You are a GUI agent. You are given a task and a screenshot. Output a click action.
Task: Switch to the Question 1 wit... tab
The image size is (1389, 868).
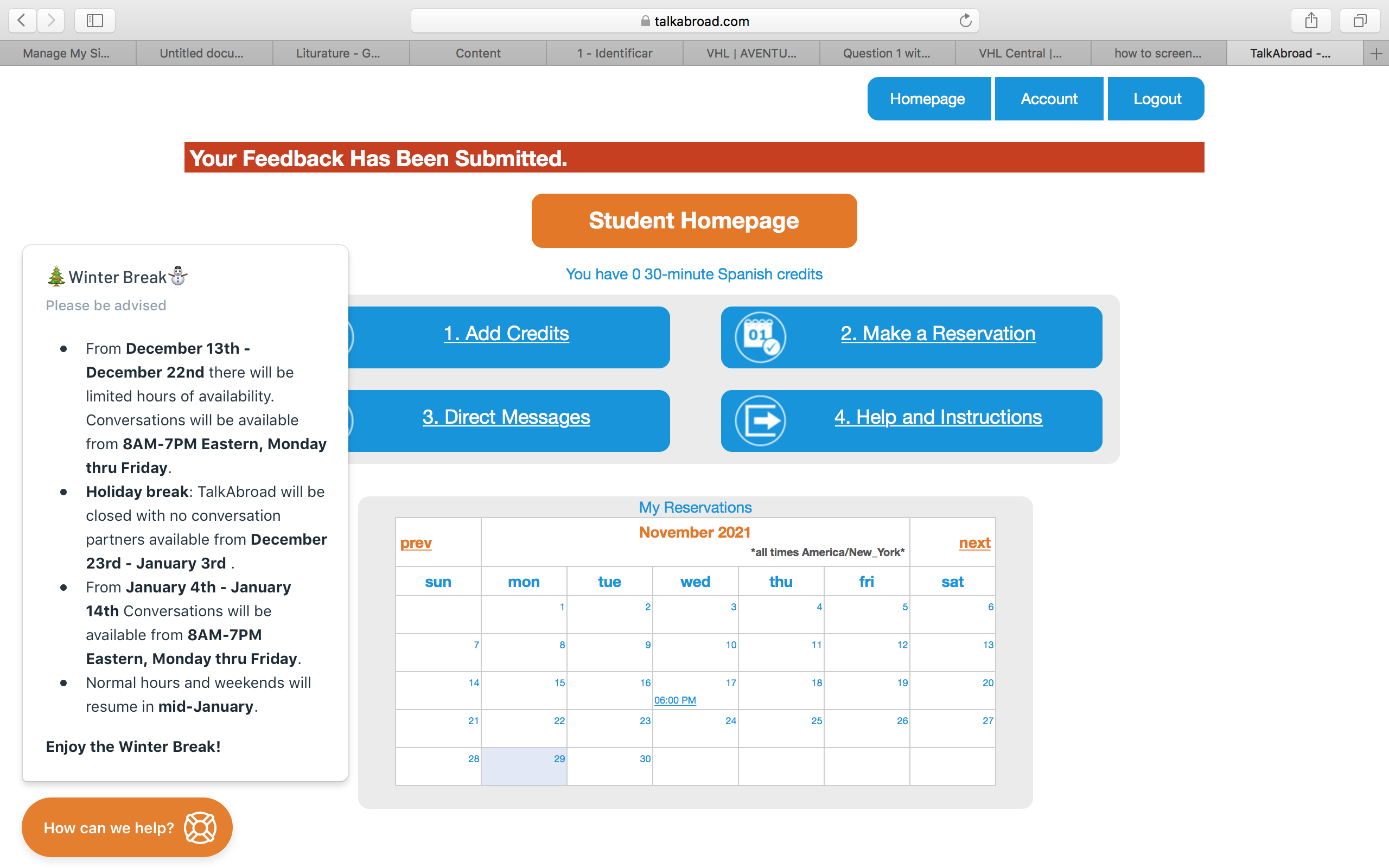(887, 53)
